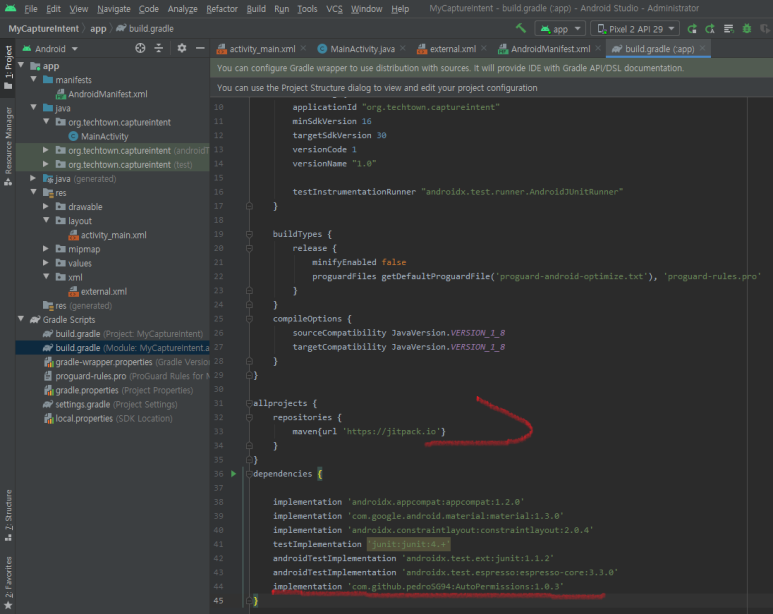The image size is (773, 614).
Task: Open the Tools menu
Action: point(307,9)
